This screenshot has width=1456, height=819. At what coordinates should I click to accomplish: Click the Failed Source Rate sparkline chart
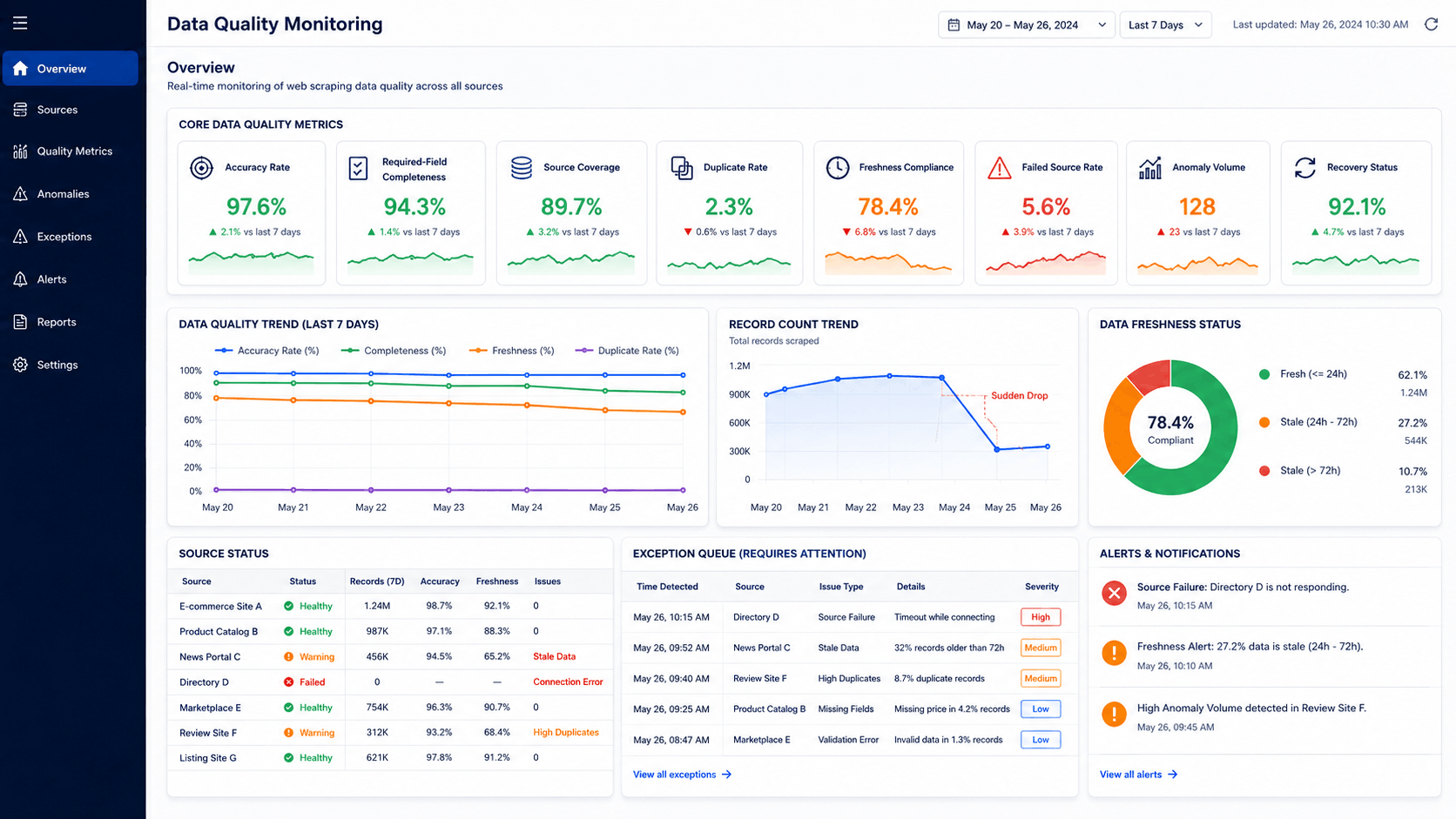(x=1045, y=262)
